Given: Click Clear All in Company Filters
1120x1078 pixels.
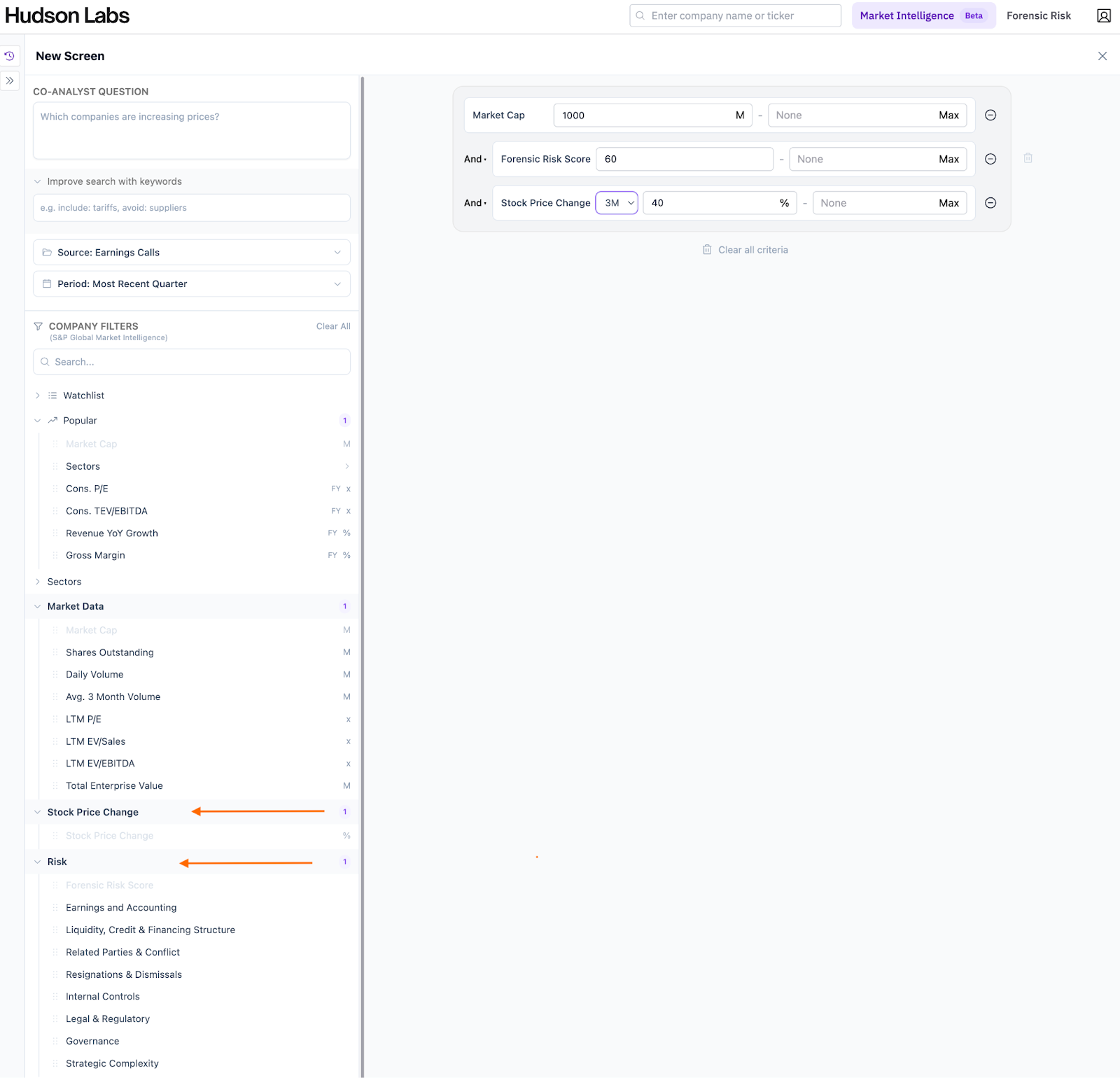Looking at the screenshot, I should coord(333,326).
